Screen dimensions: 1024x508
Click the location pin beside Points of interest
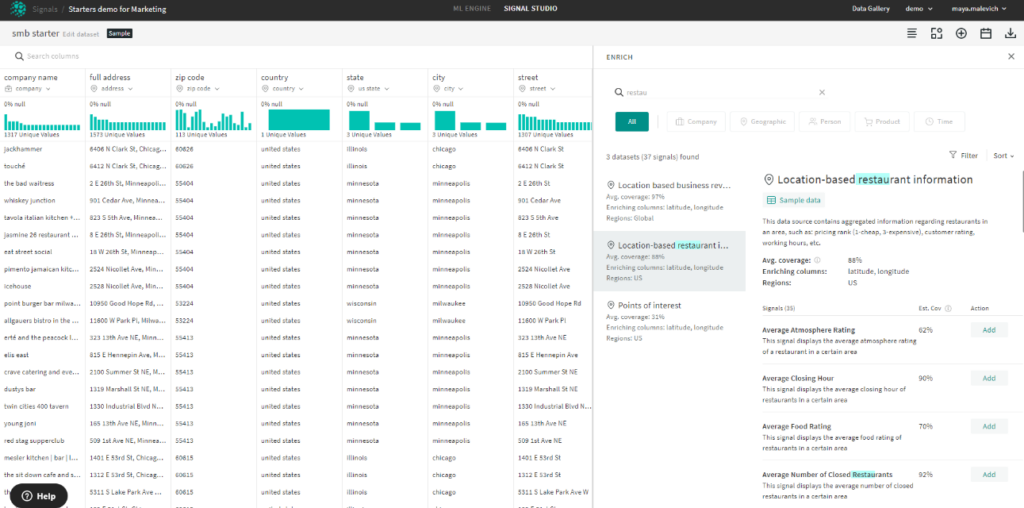click(x=611, y=306)
